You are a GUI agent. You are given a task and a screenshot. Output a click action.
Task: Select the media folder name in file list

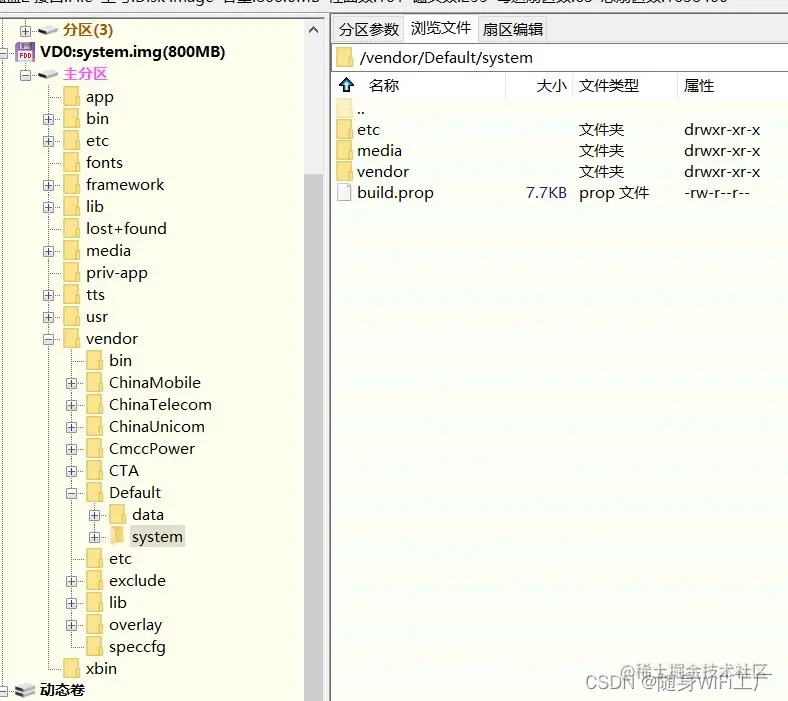(x=379, y=151)
